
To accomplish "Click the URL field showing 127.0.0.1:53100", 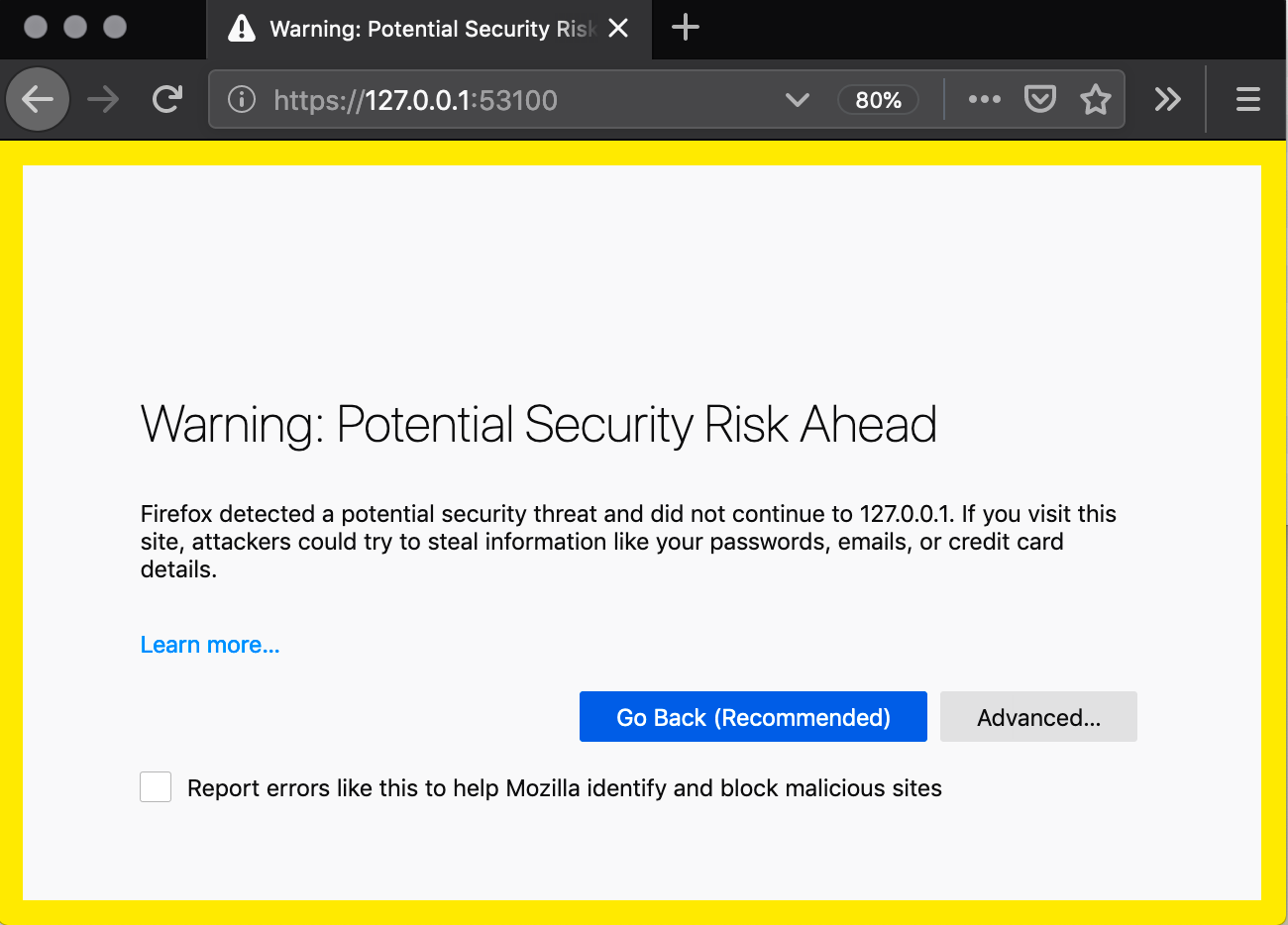I will (x=495, y=100).
